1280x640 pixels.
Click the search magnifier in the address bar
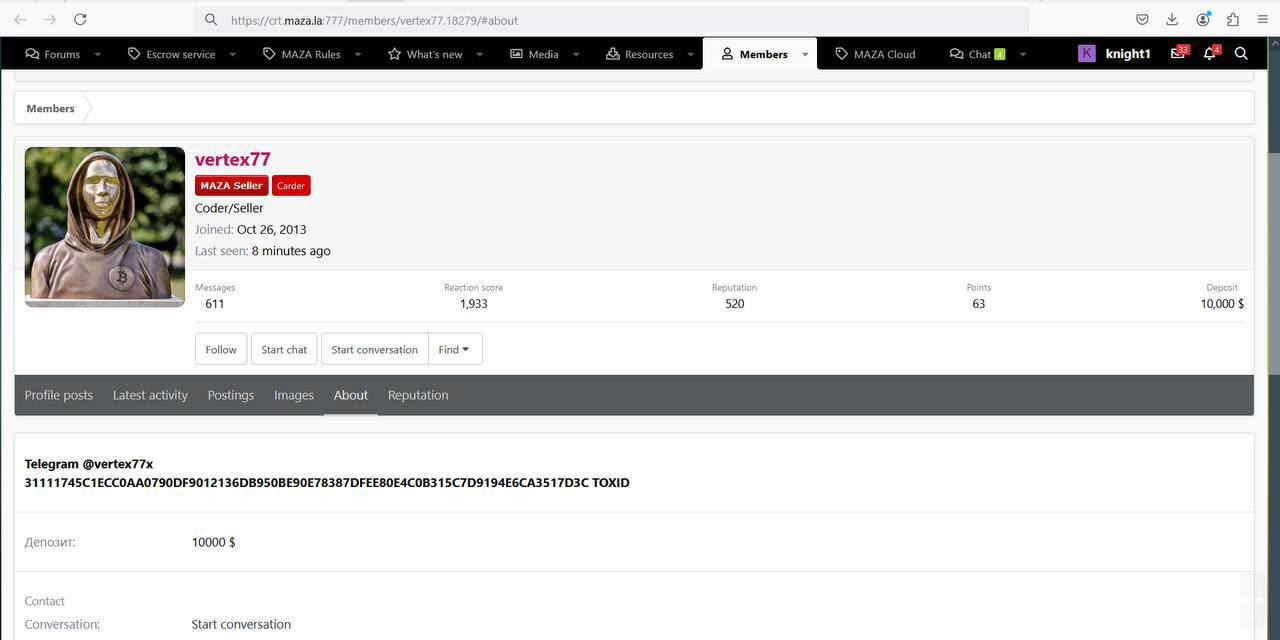(x=210, y=19)
